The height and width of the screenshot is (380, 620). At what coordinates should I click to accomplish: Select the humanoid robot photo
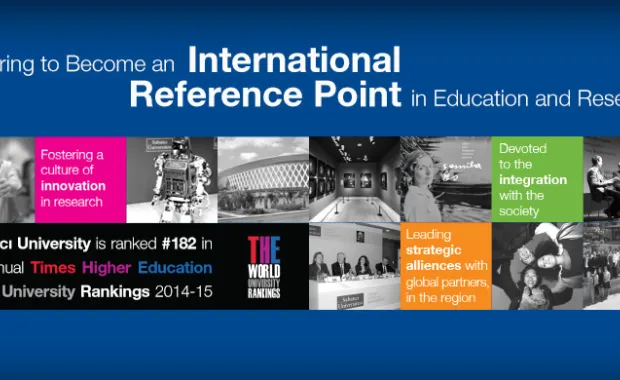coord(172,180)
